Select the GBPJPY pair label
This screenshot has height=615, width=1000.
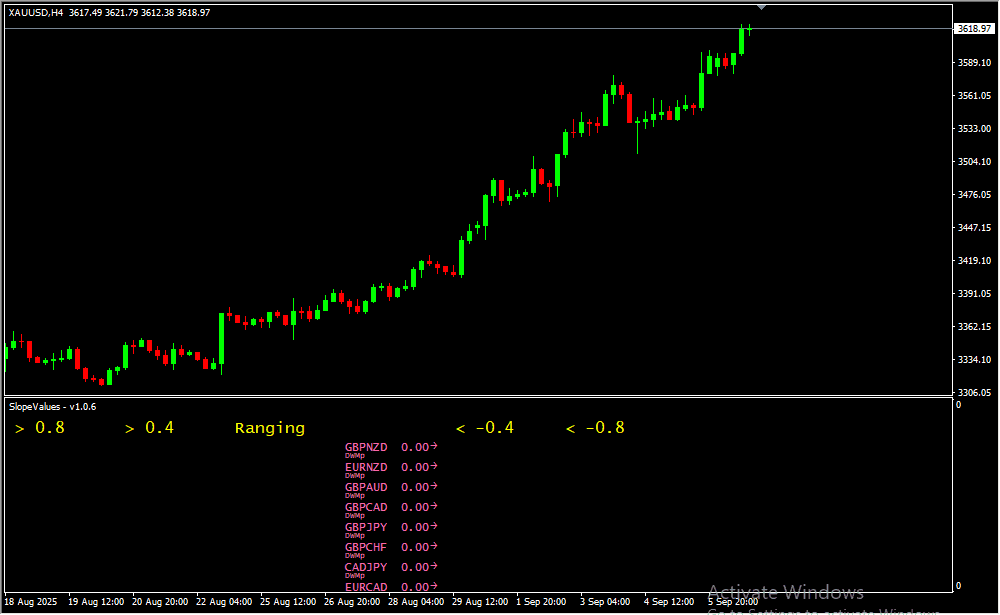click(366, 527)
